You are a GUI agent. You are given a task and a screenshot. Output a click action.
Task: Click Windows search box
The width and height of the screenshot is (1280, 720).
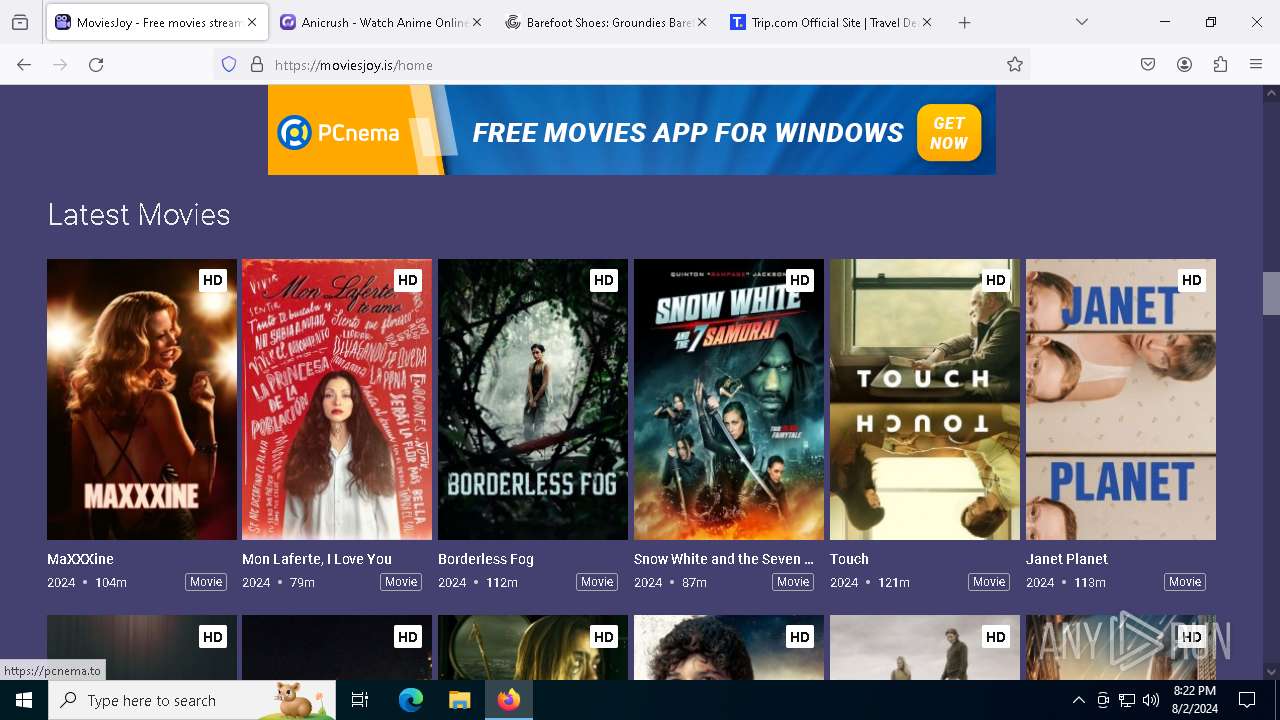point(192,700)
